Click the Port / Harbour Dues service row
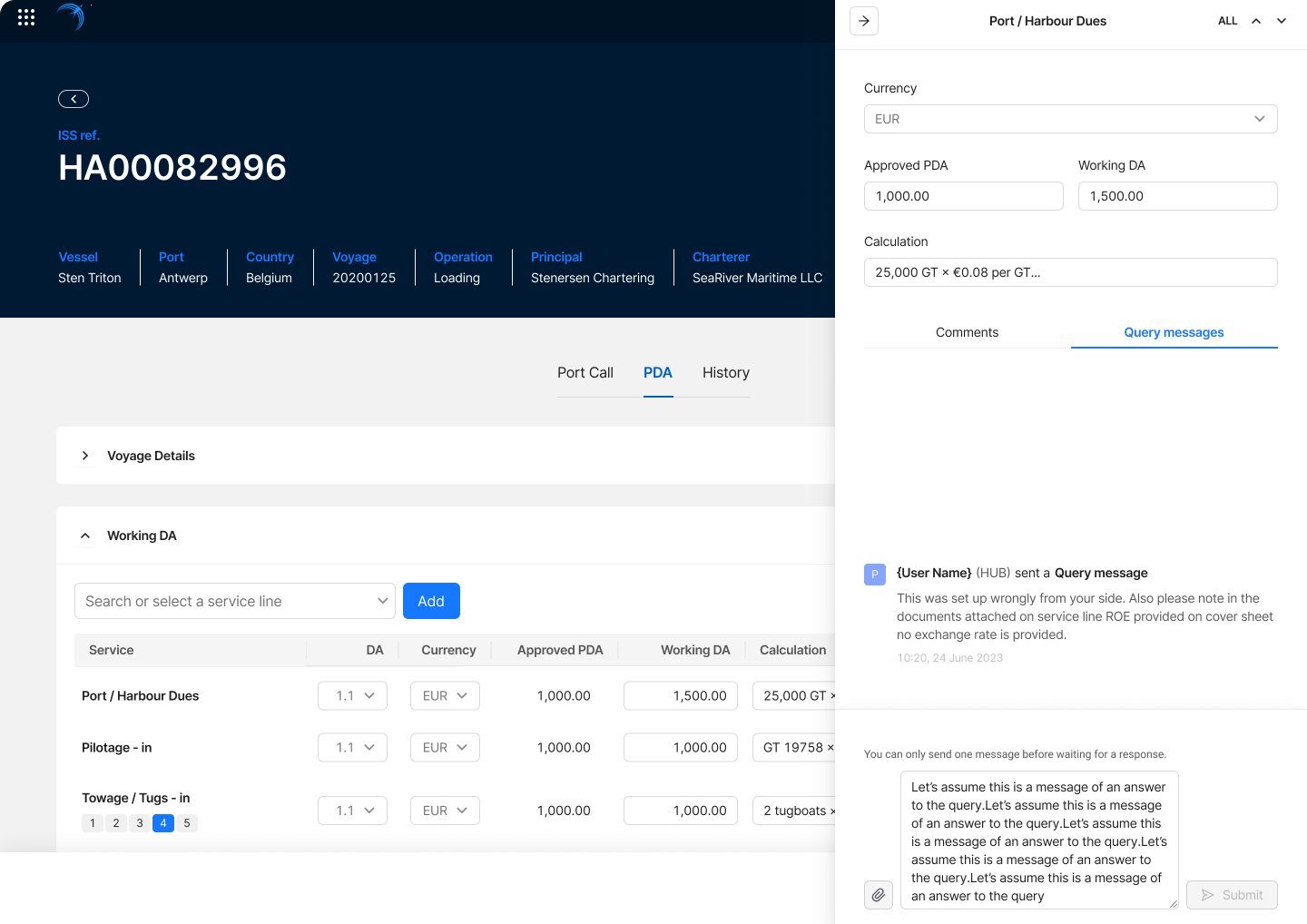Viewport: 1307px width, 924px height. point(141,696)
